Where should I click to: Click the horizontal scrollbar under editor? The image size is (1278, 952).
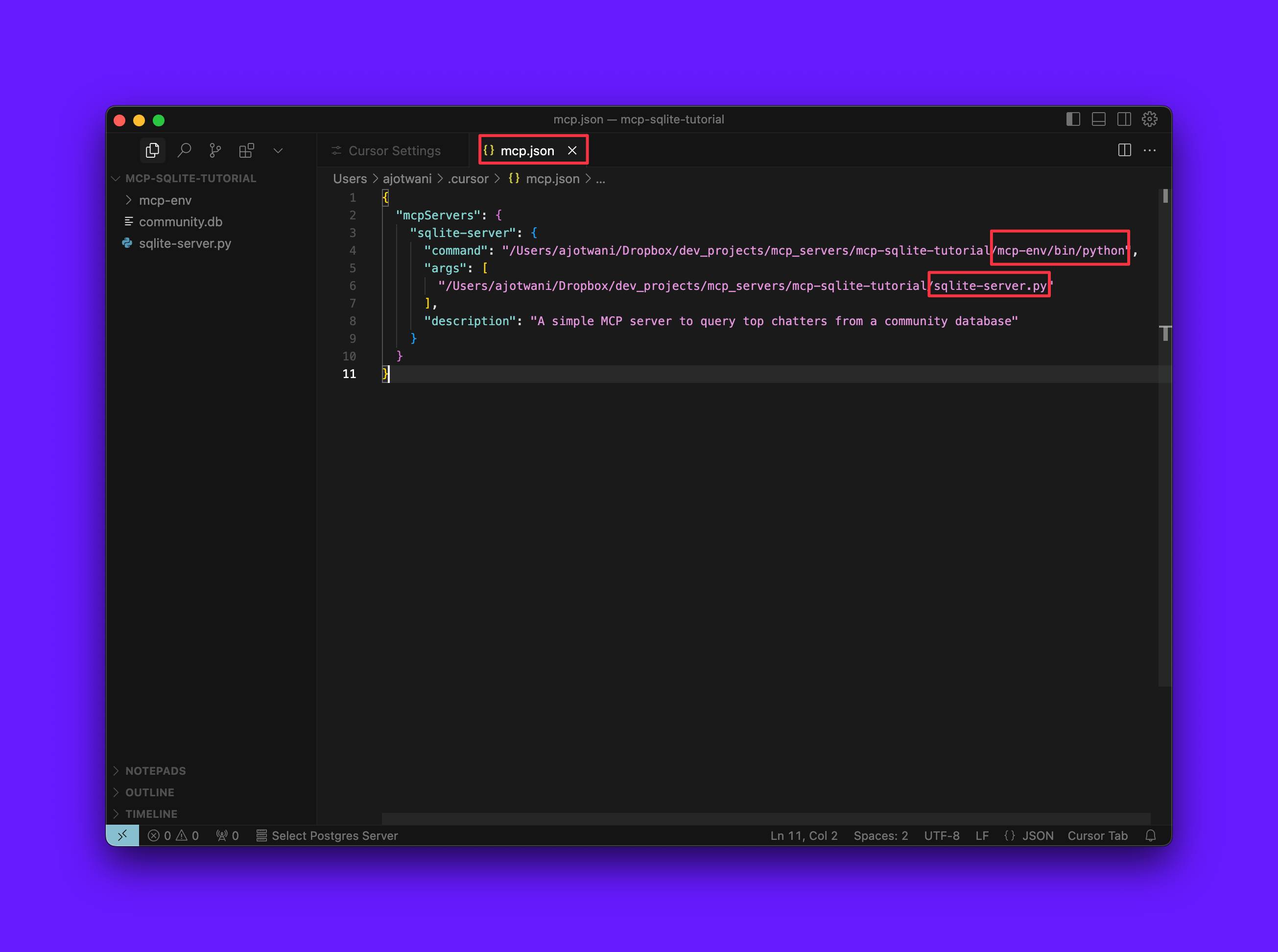coord(766,818)
